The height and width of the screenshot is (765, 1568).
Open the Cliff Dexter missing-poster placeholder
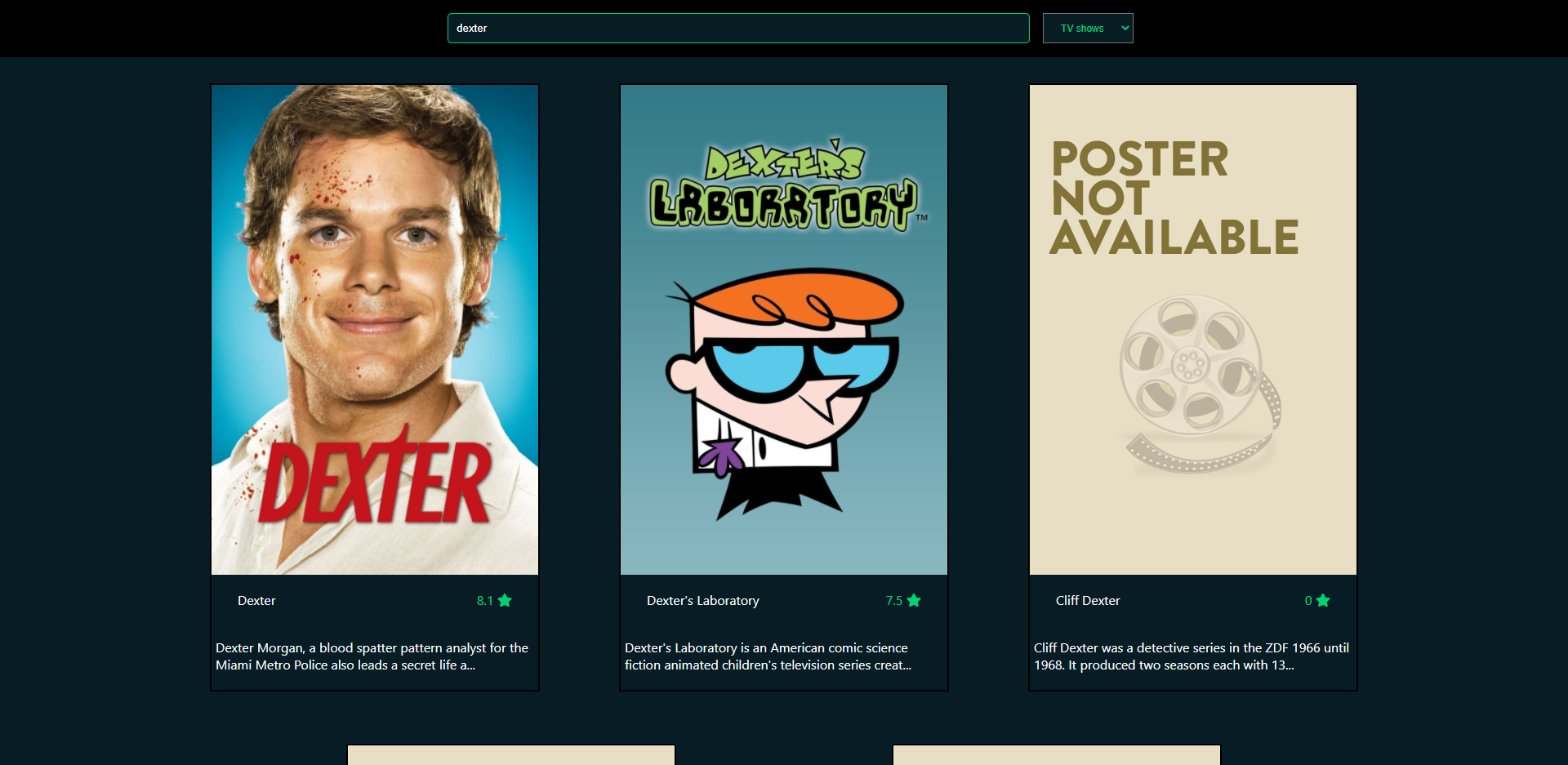tap(1193, 330)
